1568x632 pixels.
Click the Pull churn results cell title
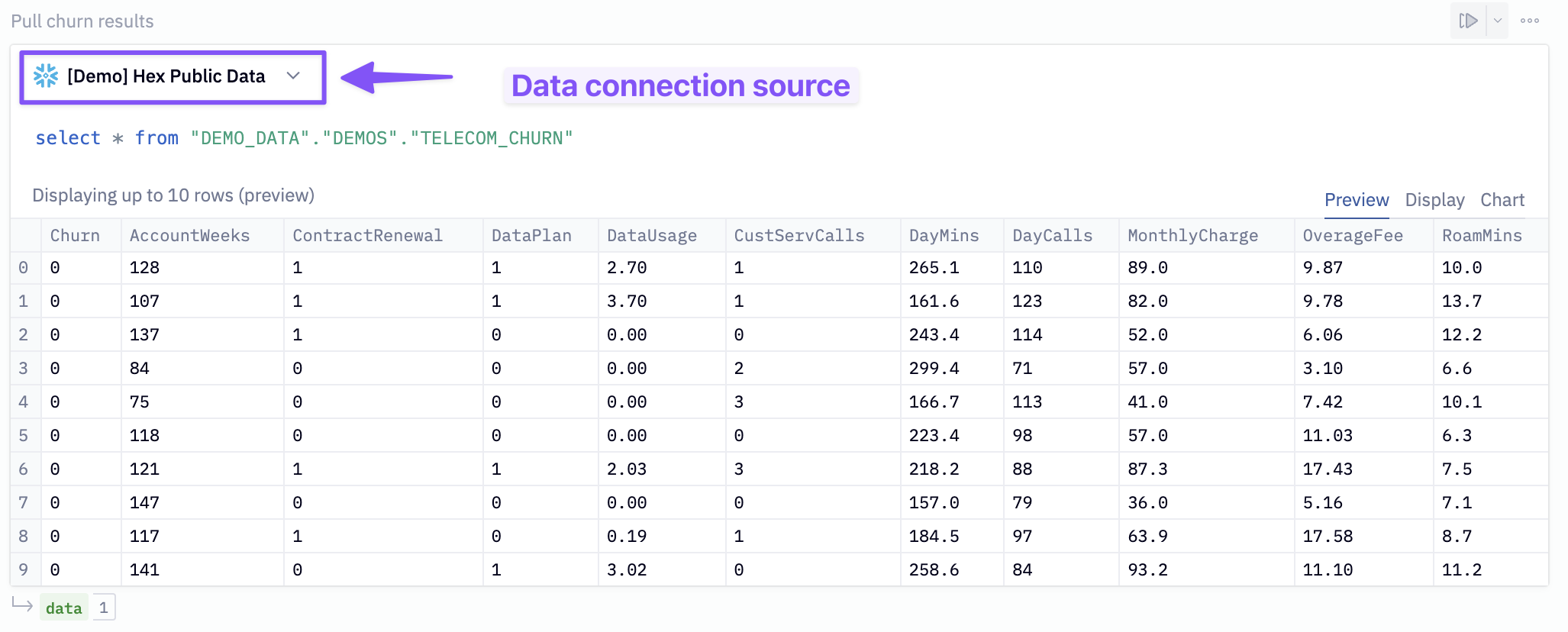[x=82, y=21]
